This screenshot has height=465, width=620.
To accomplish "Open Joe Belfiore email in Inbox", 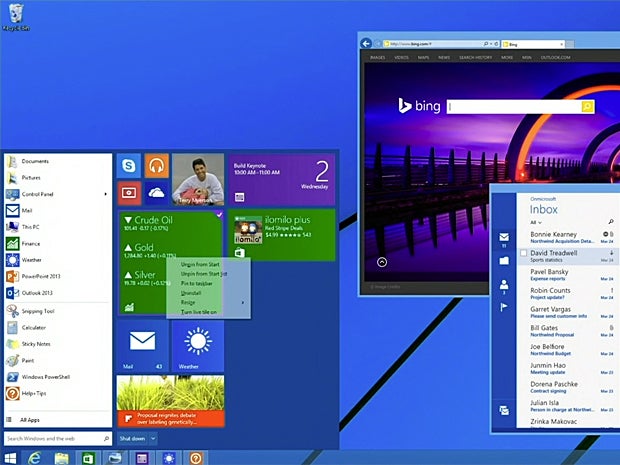I will (569, 350).
